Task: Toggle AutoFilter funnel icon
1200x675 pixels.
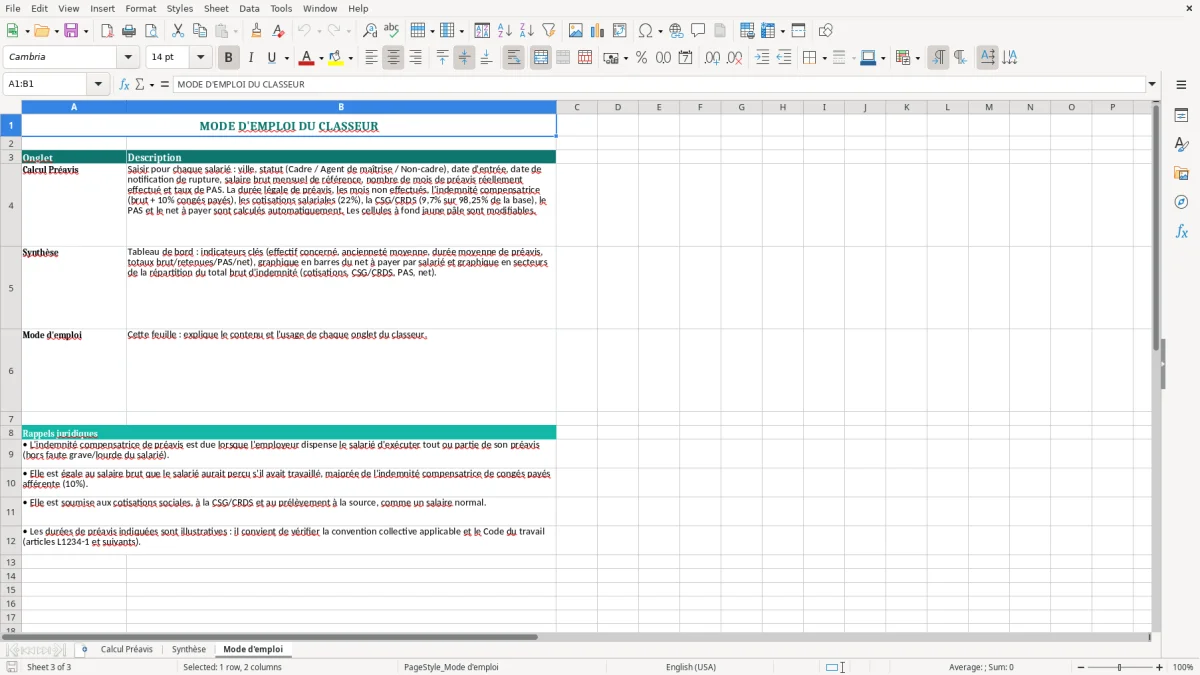Action: click(x=549, y=31)
